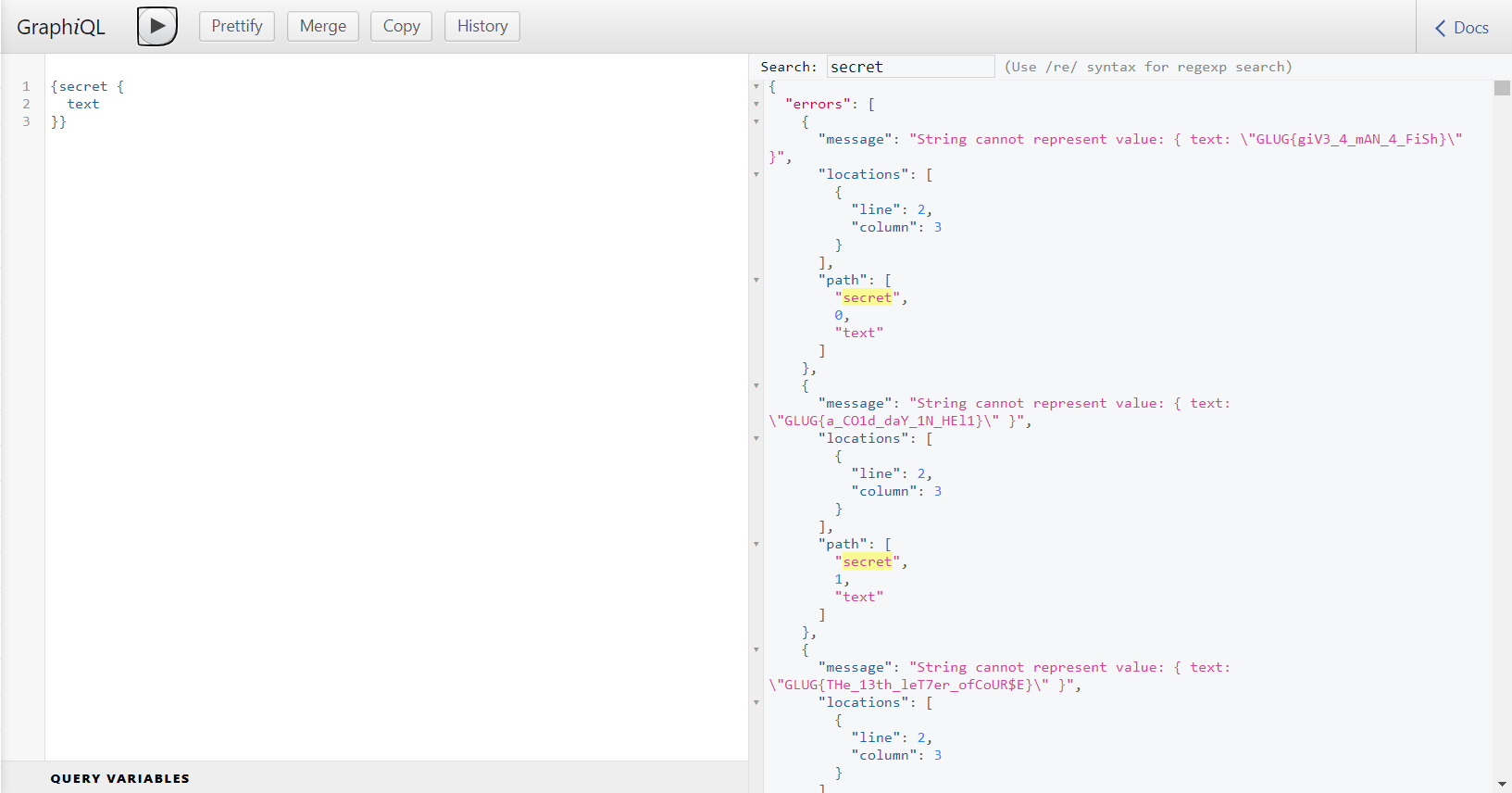Click the second "text" path value

(x=859, y=597)
